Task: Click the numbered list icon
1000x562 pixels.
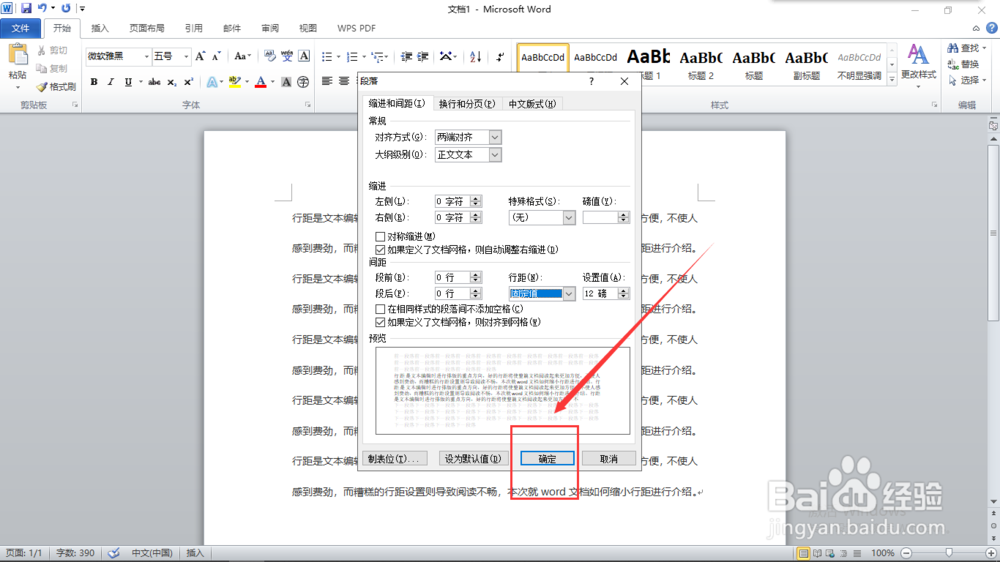Action: [x=352, y=57]
